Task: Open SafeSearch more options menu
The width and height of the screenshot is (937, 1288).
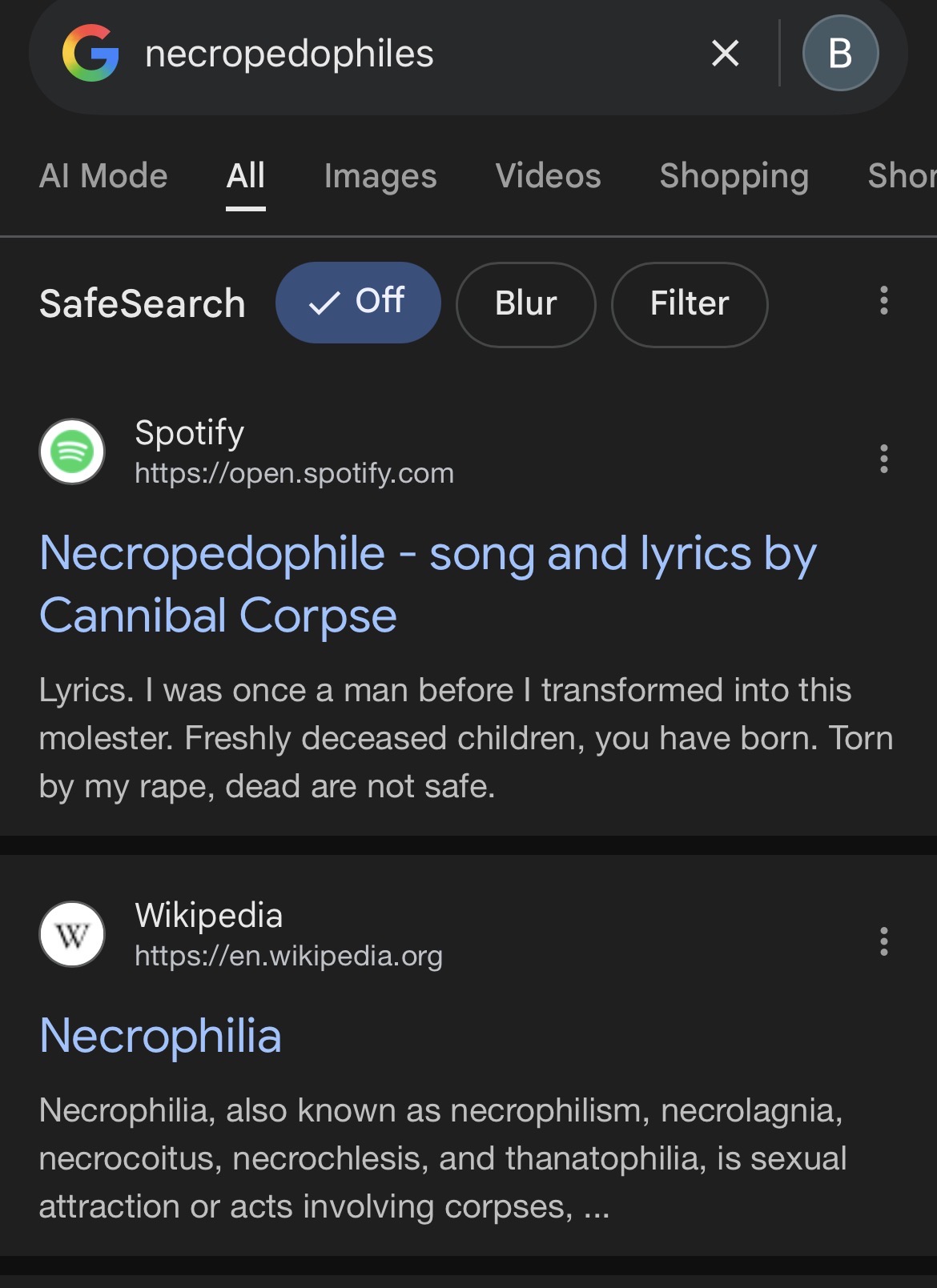Action: coord(883,301)
